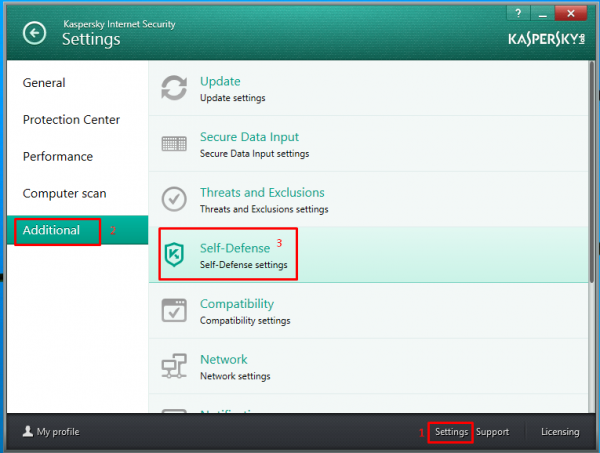This screenshot has width=600, height=453.
Task: Click the 'Secure Data Input settings' description
Action: 254,154
